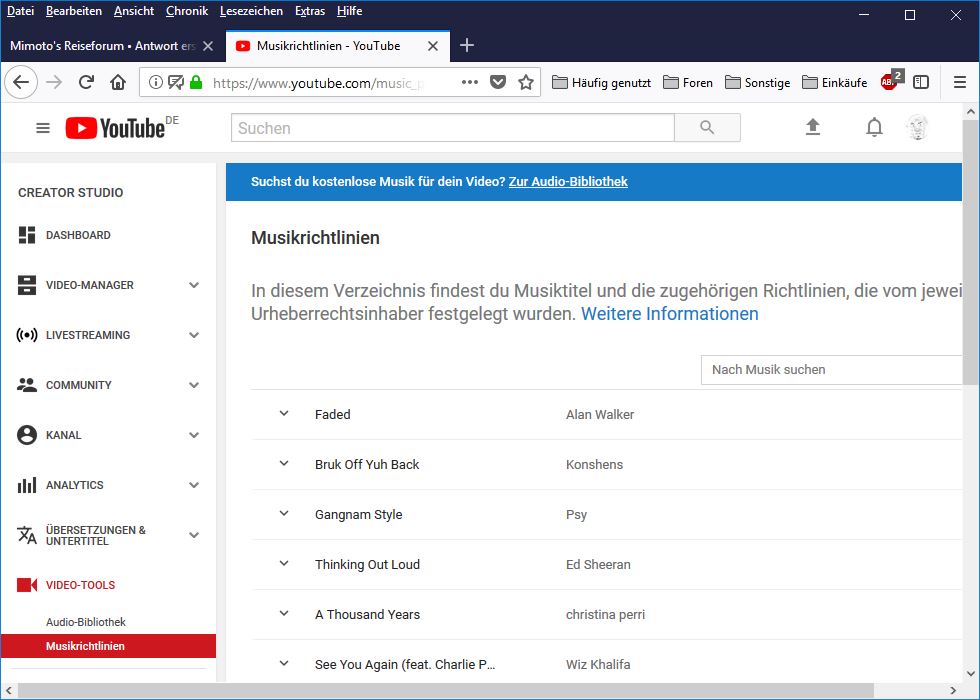The height and width of the screenshot is (700, 980).
Task: Click the YouTube logo
Action: [115, 128]
